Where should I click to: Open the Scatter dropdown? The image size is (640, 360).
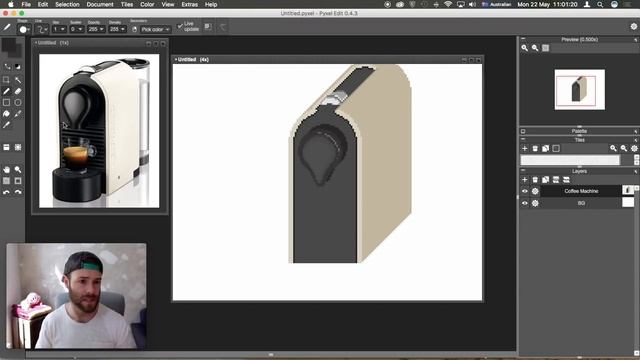click(x=76, y=29)
